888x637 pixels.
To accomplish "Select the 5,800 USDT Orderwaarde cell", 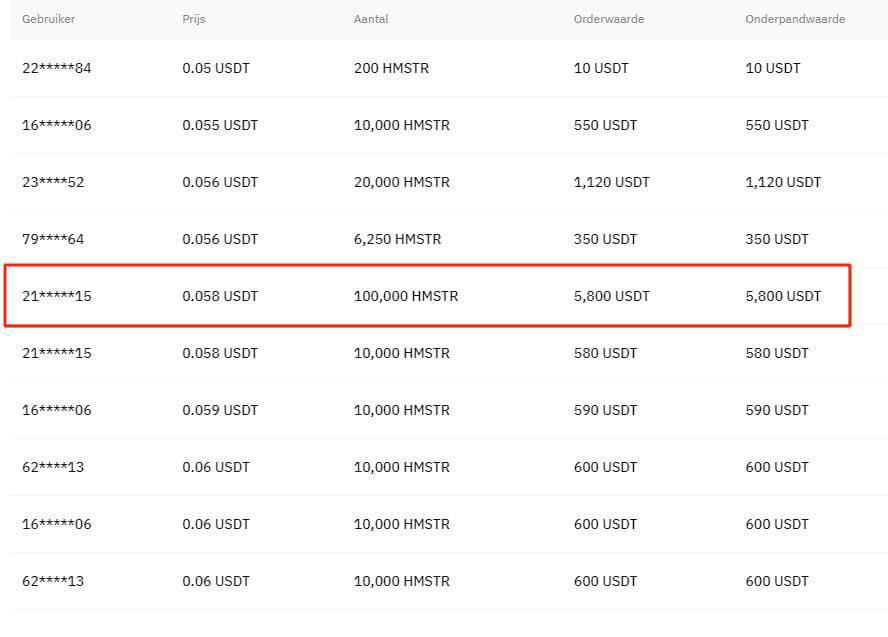I will pos(612,296).
